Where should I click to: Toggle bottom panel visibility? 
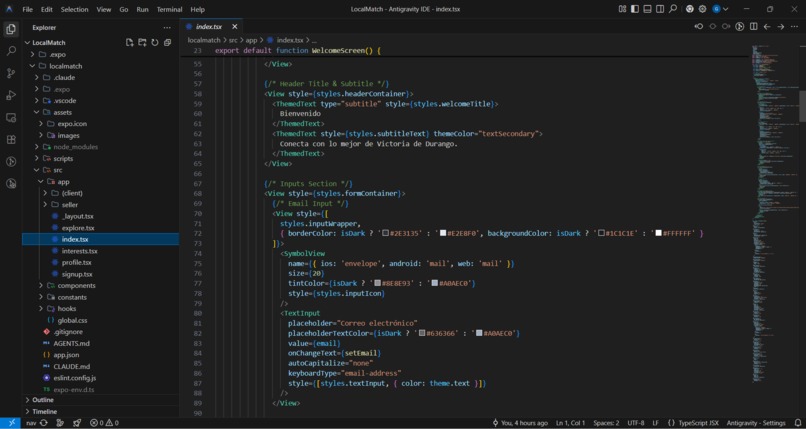648,9
